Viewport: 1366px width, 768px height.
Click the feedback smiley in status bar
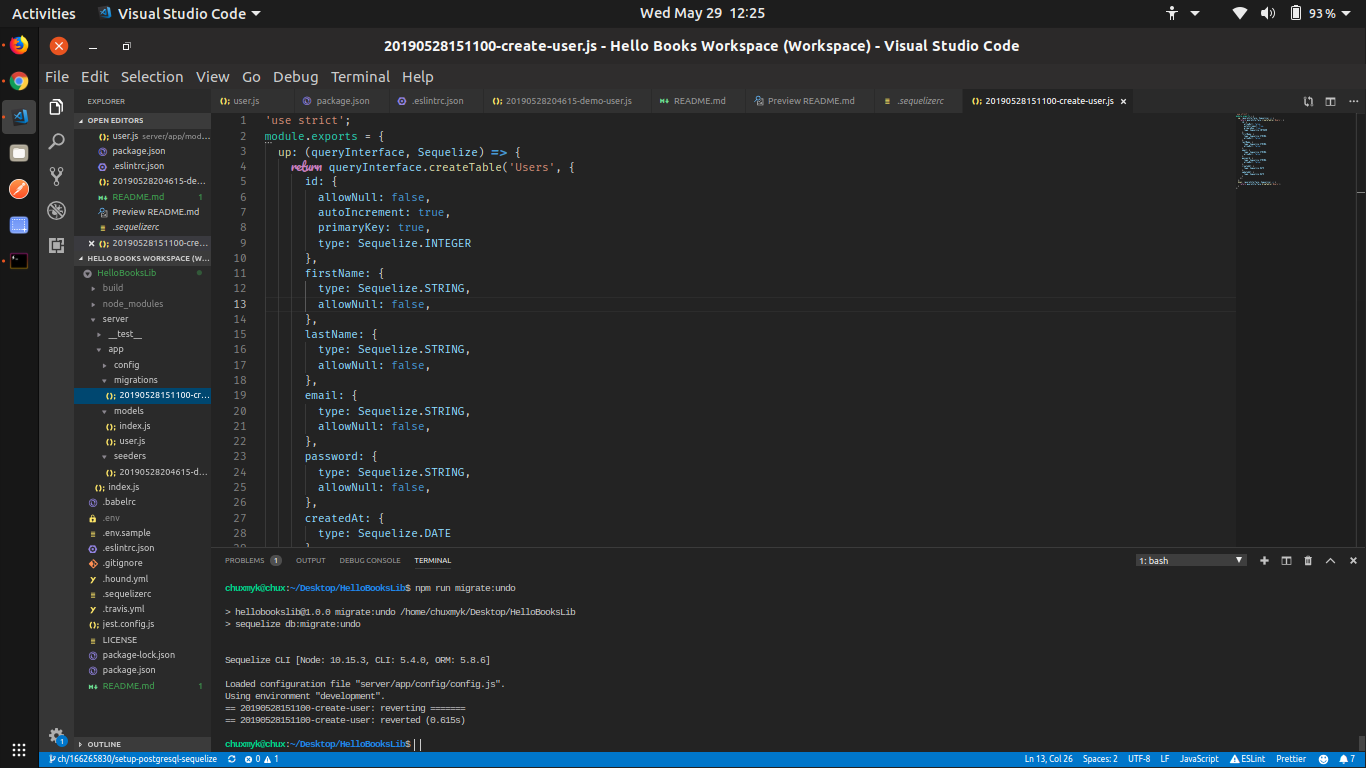coord(1323,759)
